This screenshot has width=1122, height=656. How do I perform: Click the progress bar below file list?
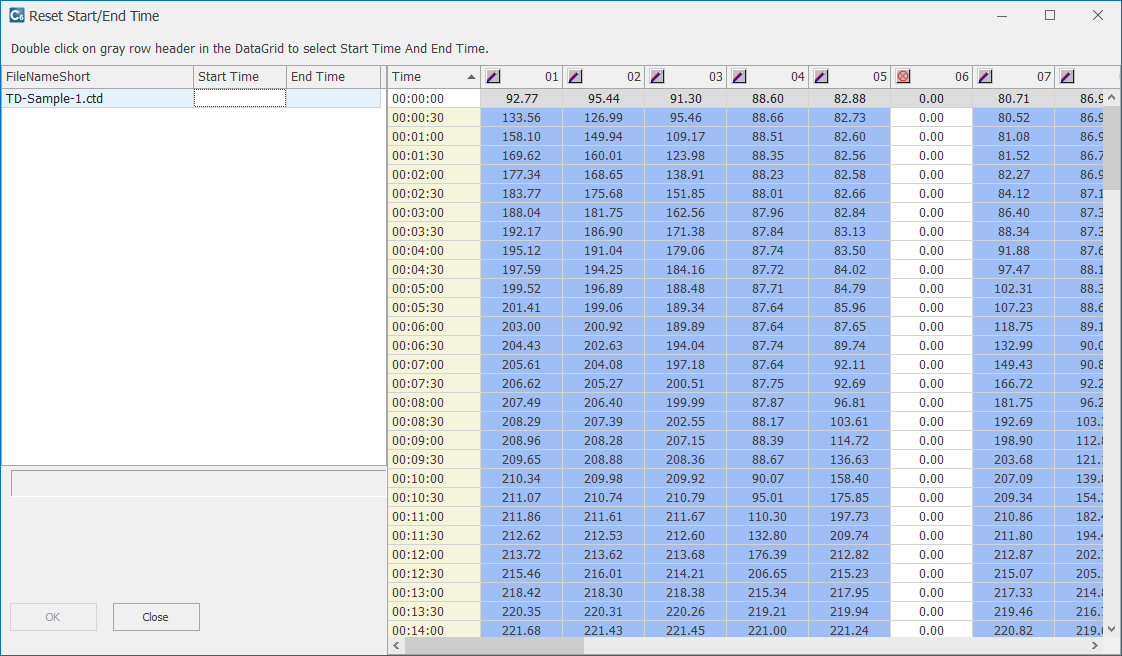(198, 483)
